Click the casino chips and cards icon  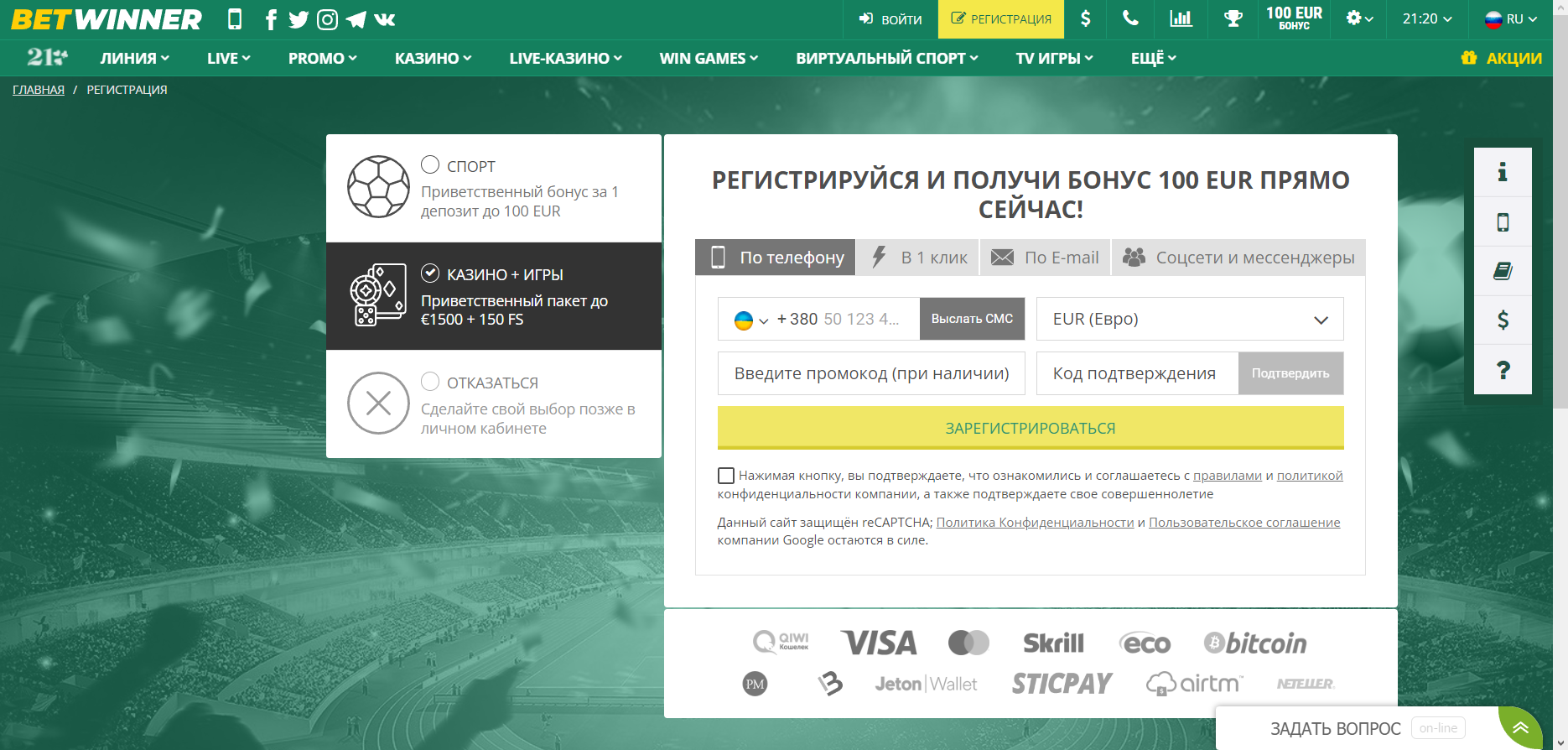378,295
